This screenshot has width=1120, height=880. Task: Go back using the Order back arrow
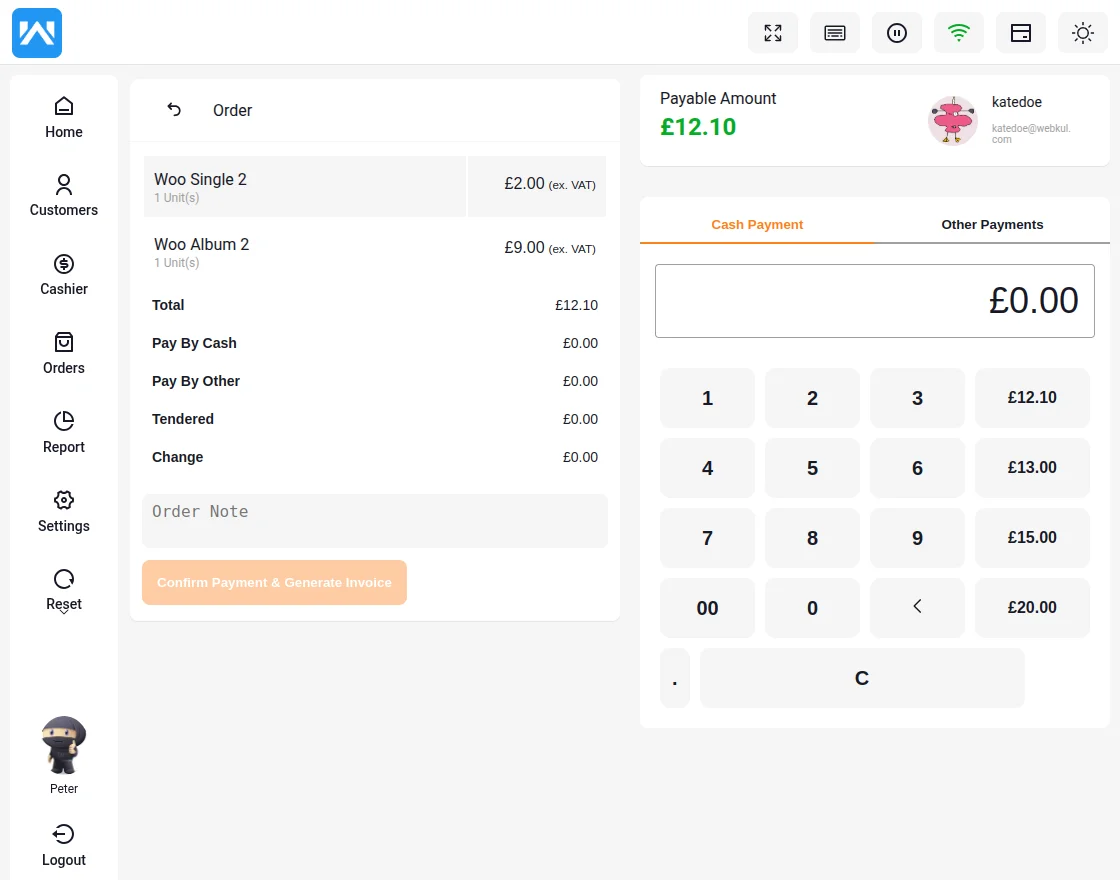pos(172,110)
